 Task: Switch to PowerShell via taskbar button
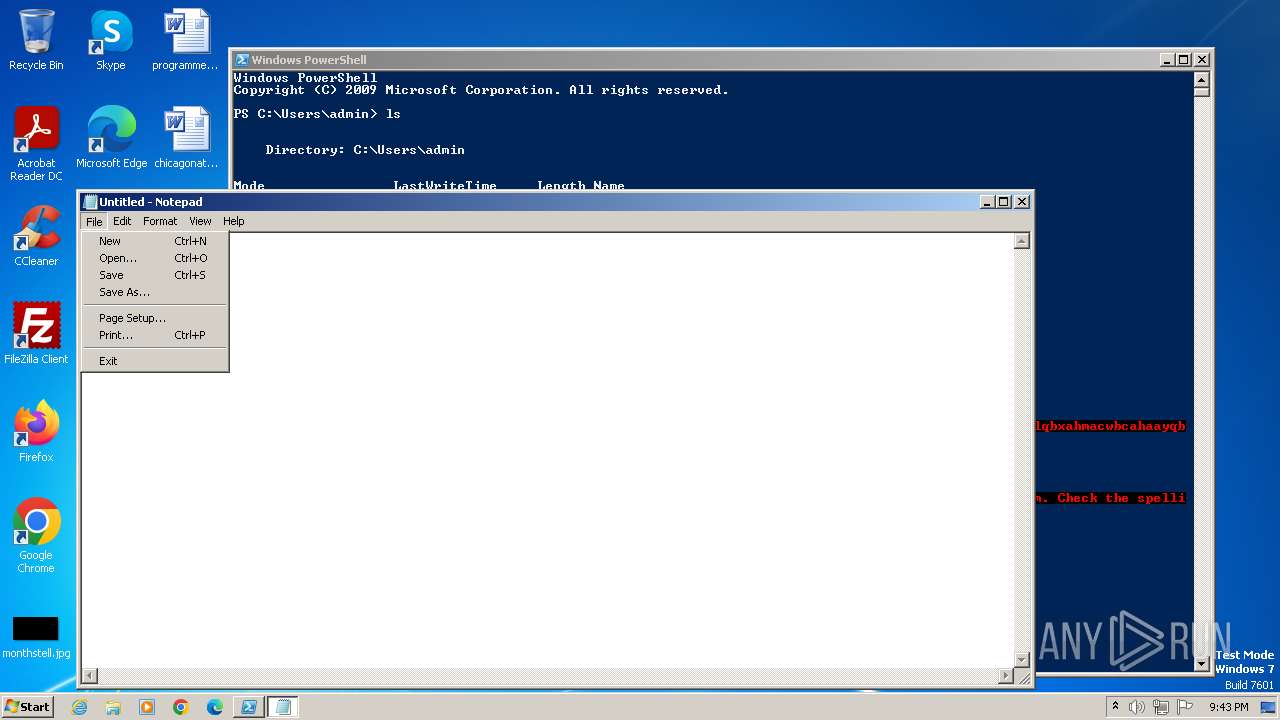click(x=249, y=707)
